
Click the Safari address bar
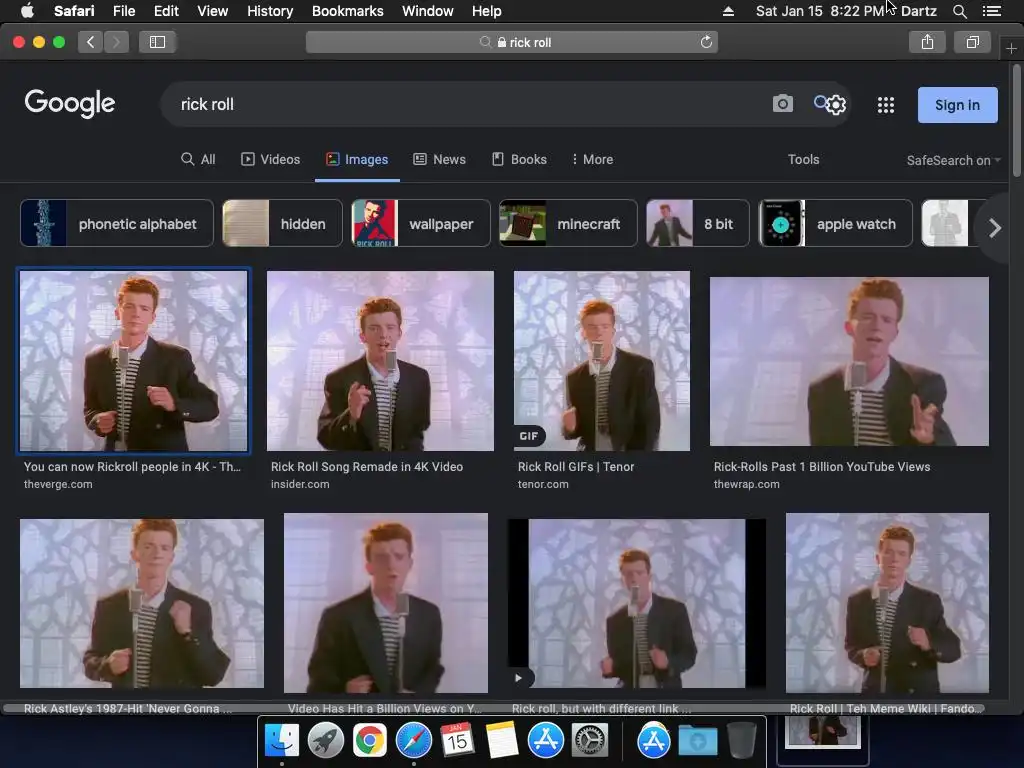512,42
